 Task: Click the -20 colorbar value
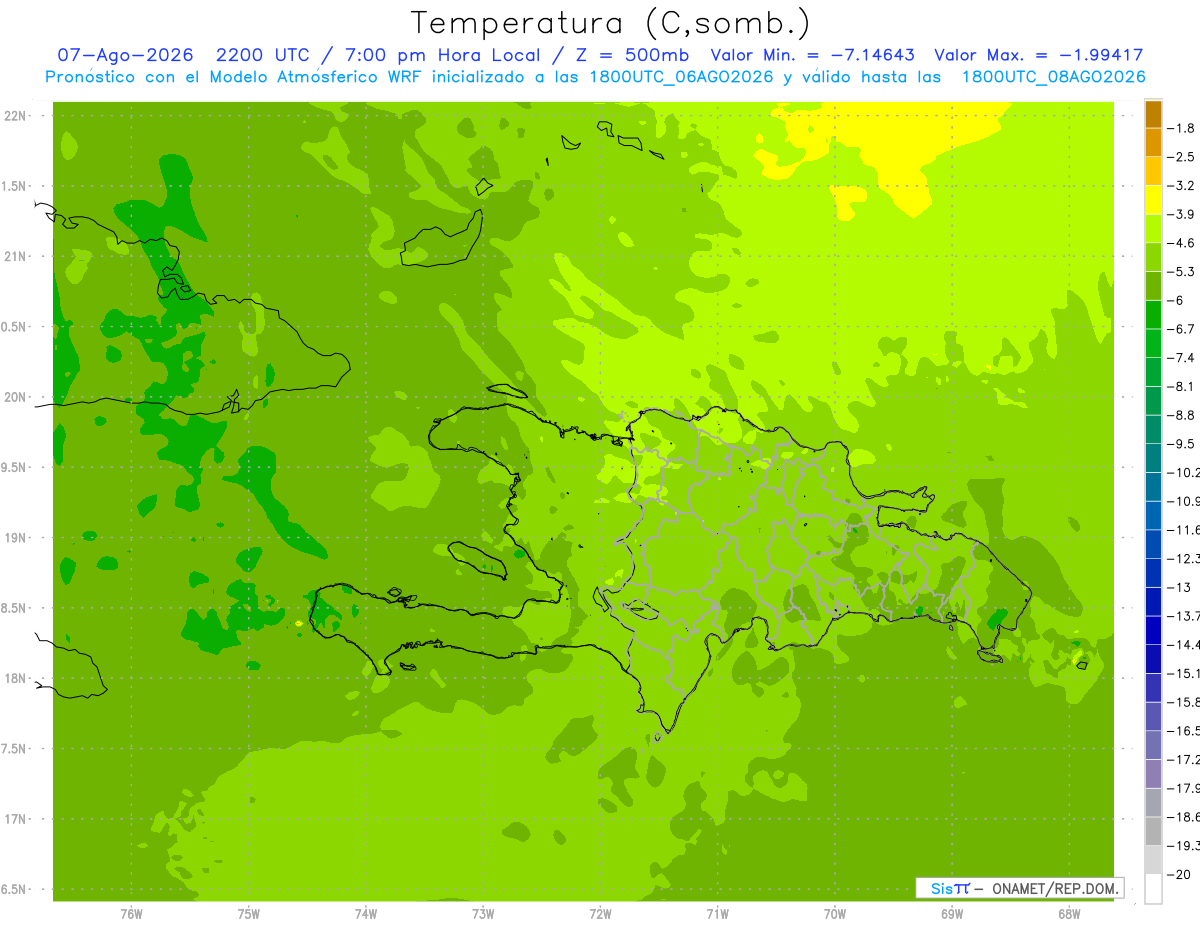[x=1181, y=875]
